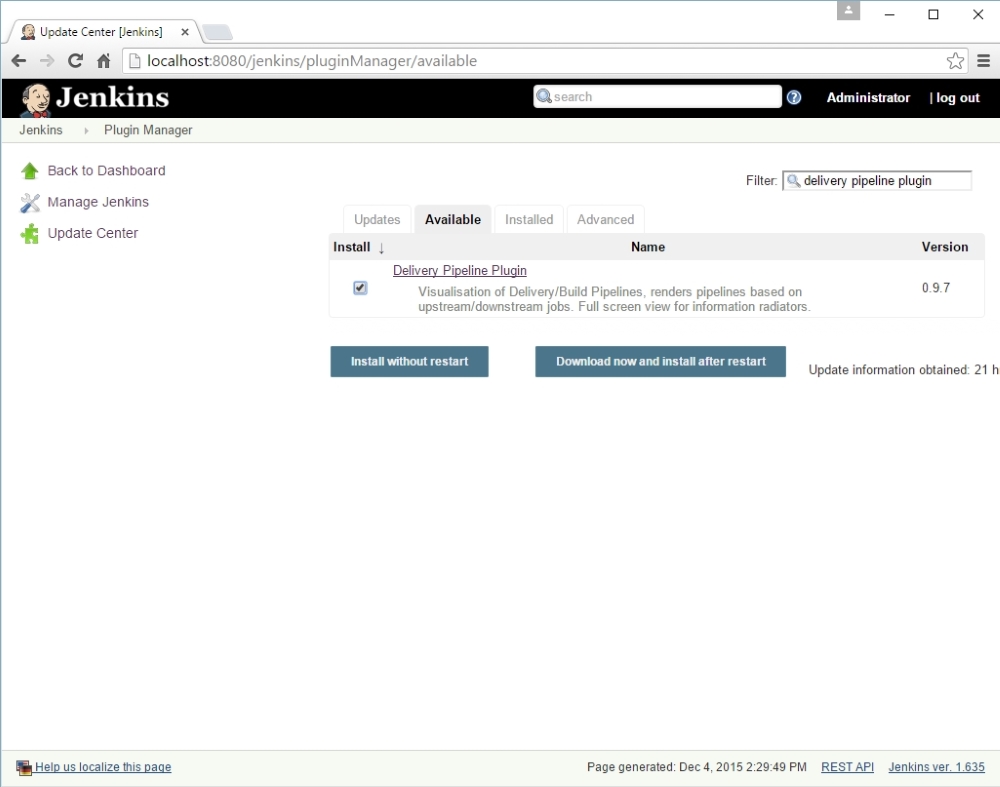Click the Manage Jenkins tools icon

click(x=29, y=203)
